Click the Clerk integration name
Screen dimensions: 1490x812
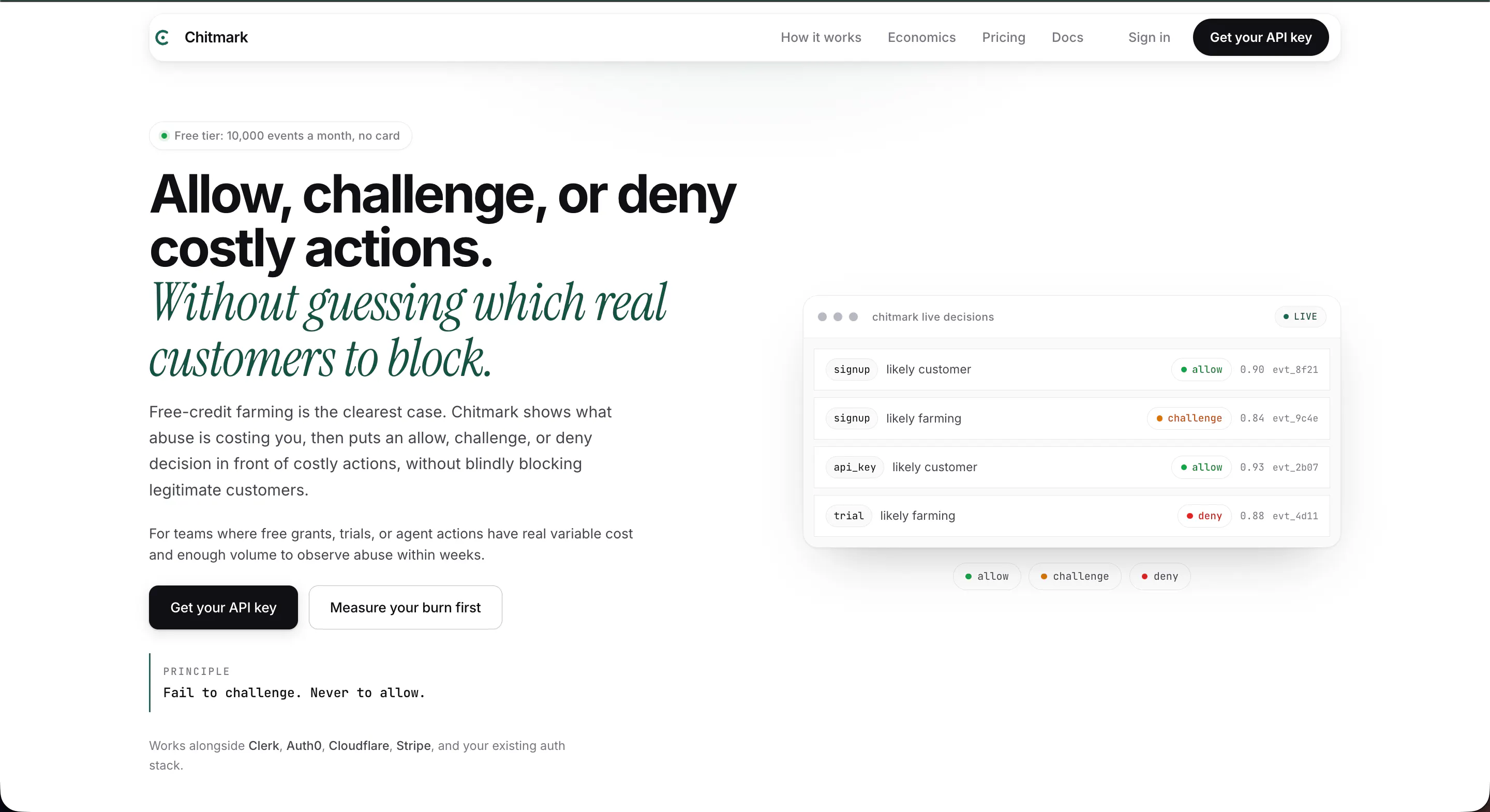point(264,745)
